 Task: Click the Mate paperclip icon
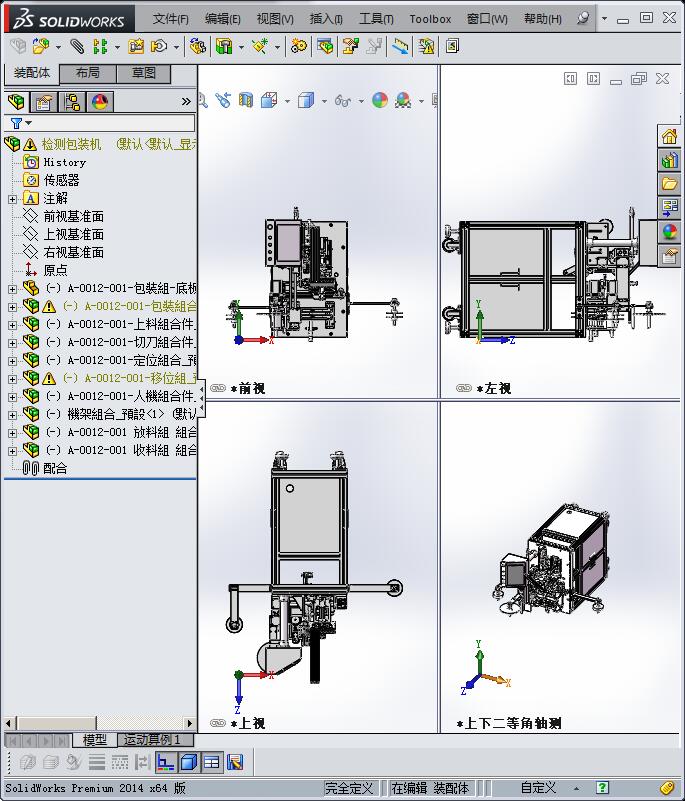point(77,46)
